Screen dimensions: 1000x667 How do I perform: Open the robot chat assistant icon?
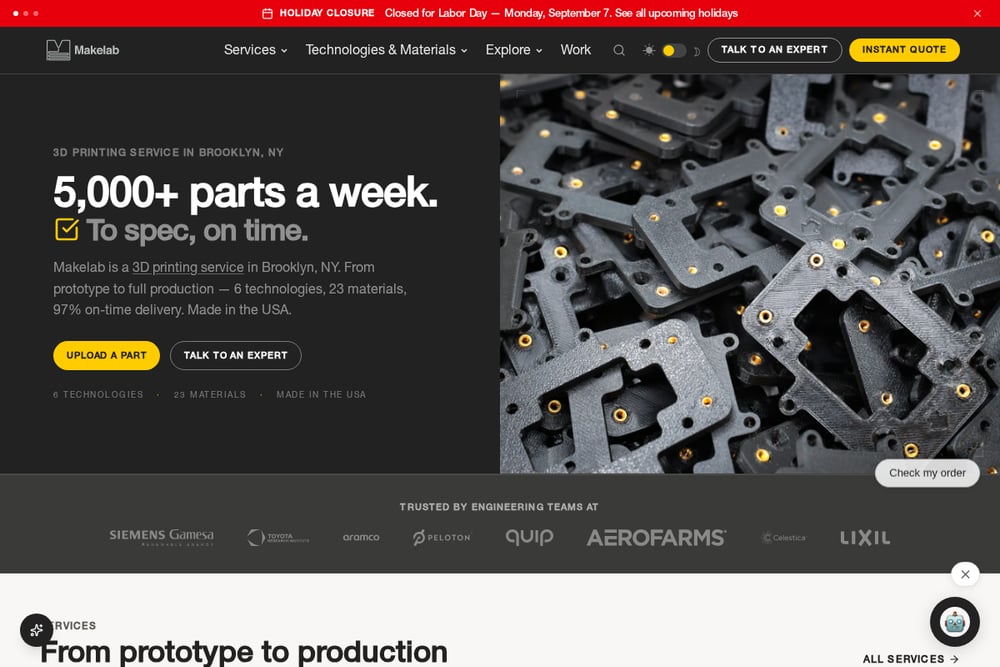pyautogui.click(x=954, y=622)
